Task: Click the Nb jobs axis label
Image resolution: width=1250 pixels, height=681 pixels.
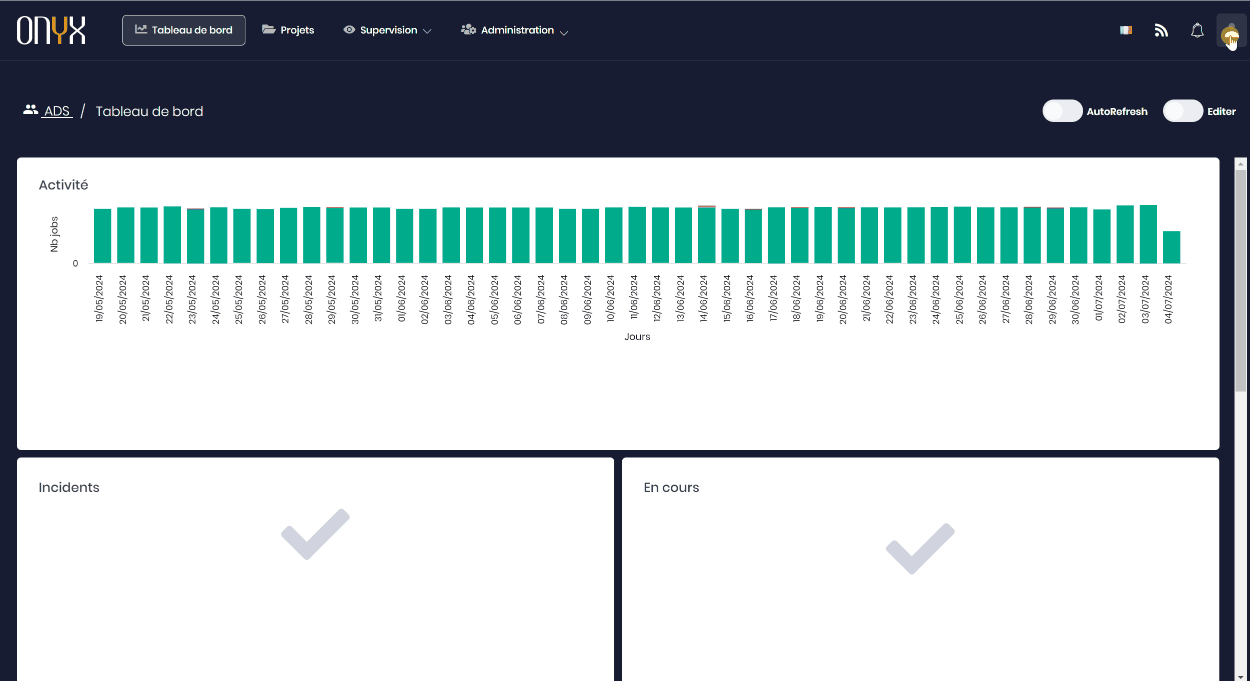Action: 55,232
